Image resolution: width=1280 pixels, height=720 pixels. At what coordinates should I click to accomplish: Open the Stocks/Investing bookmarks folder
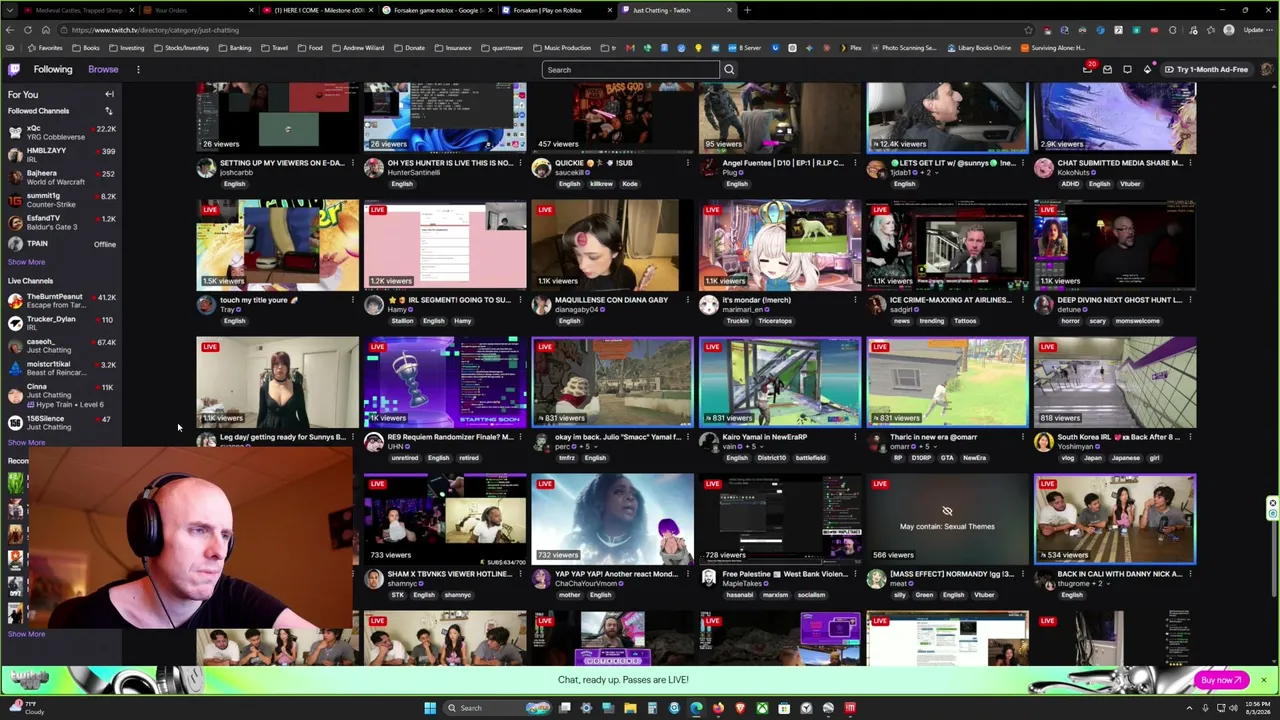coord(181,48)
